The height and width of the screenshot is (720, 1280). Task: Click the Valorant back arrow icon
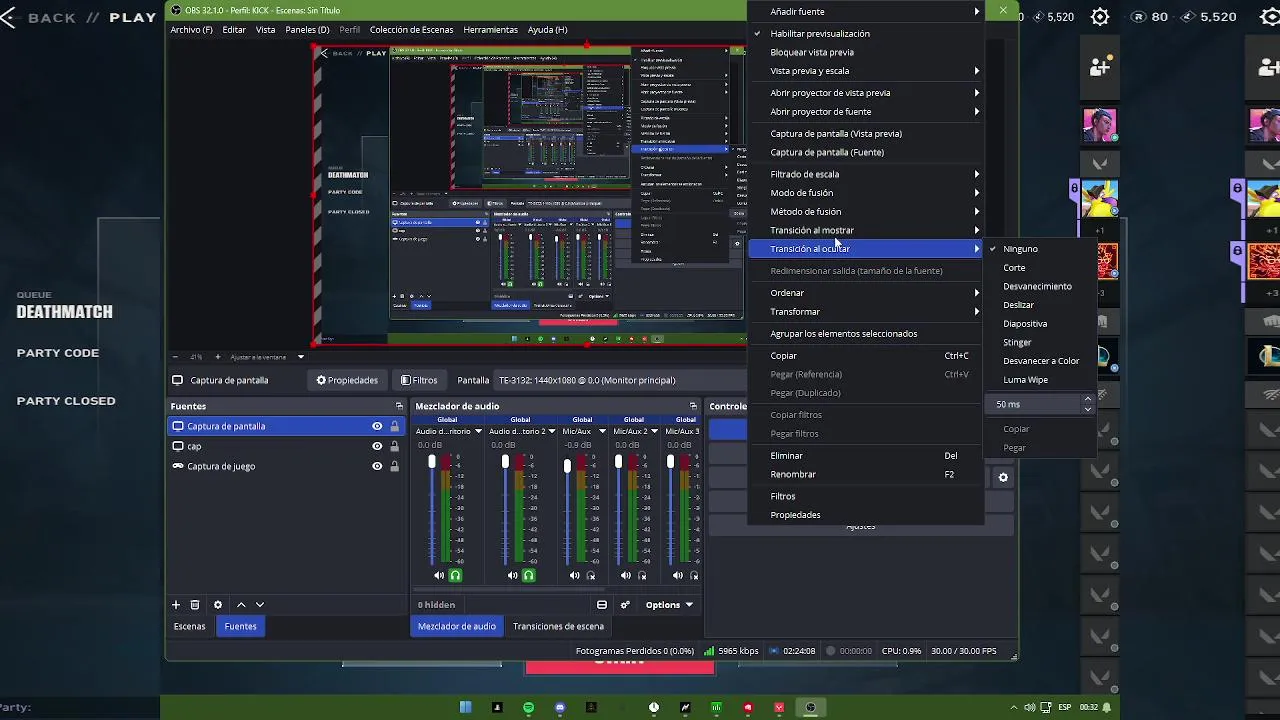[8, 18]
